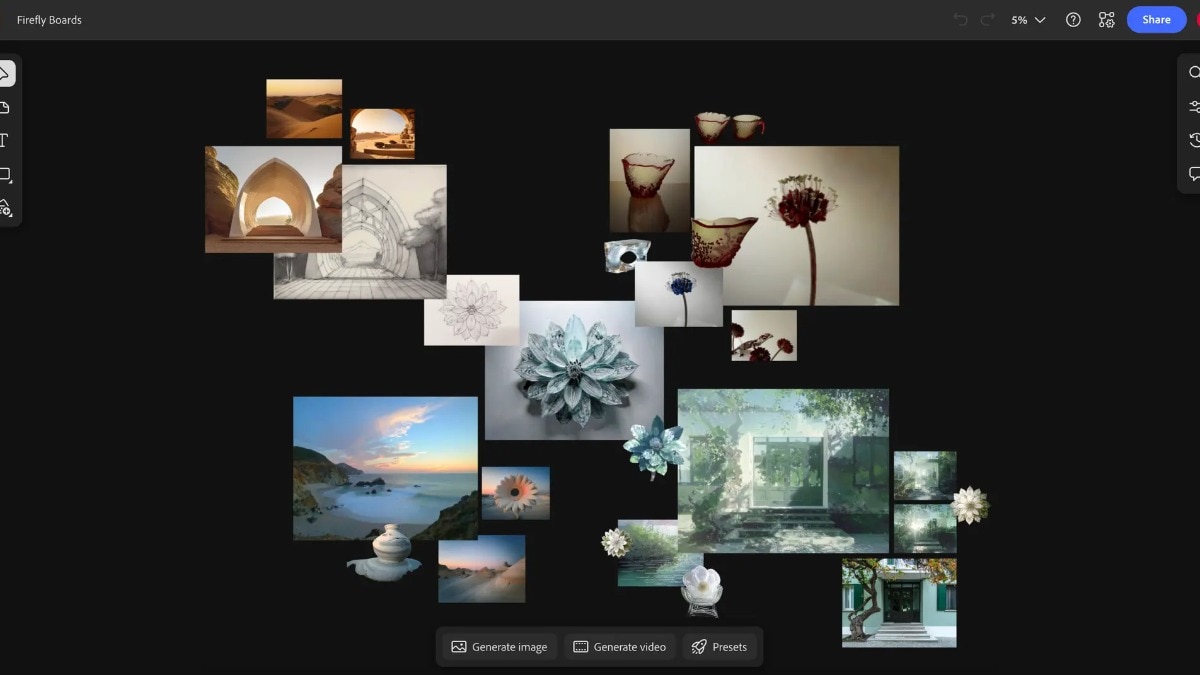Image resolution: width=1200 pixels, height=675 pixels.
Task: Select the Text tool
Action: (x=6, y=140)
